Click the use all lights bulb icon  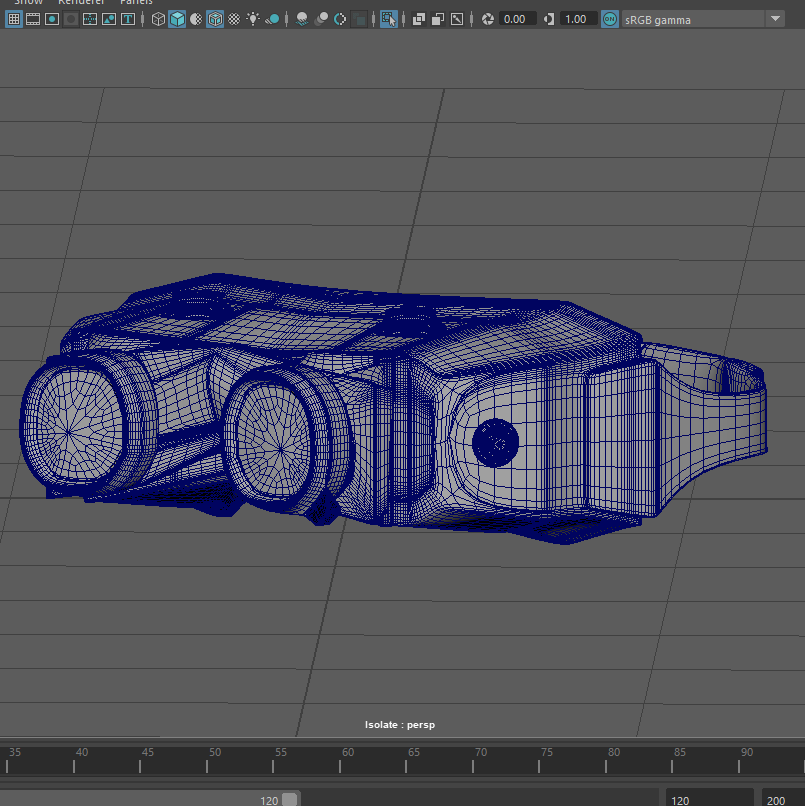click(253, 19)
